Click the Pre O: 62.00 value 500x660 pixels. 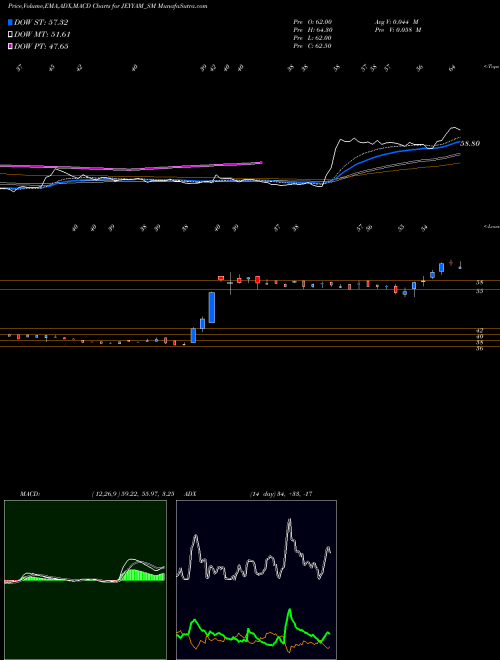pyautogui.click(x=313, y=22)
